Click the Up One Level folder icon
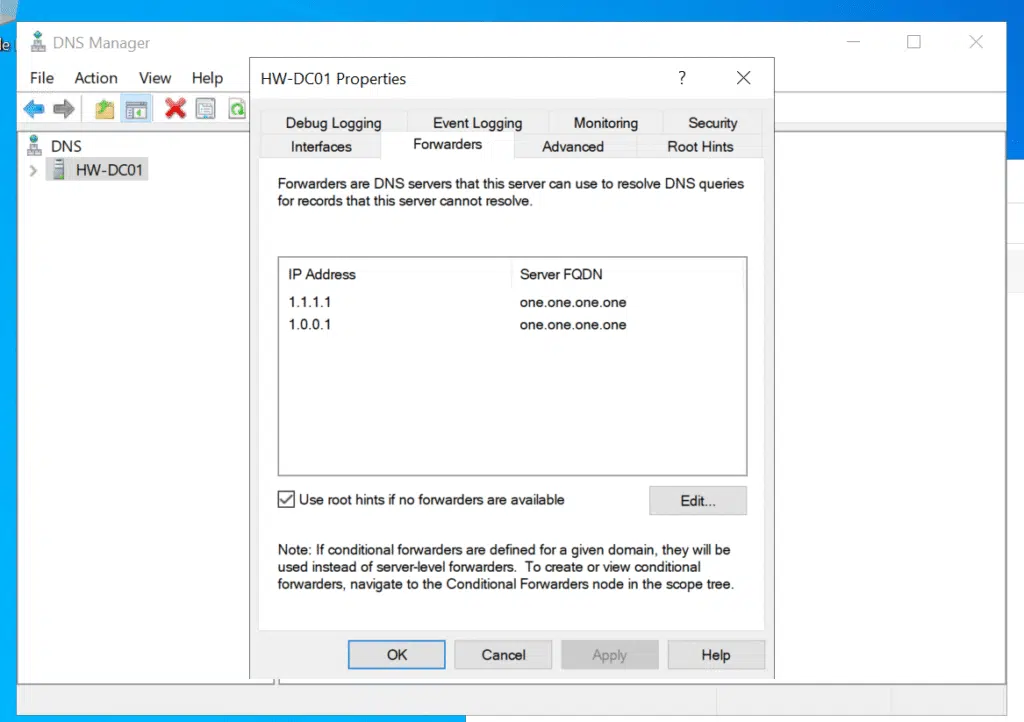The height and width of the screenshot is (722, 1024). click(x=105, y=108)
